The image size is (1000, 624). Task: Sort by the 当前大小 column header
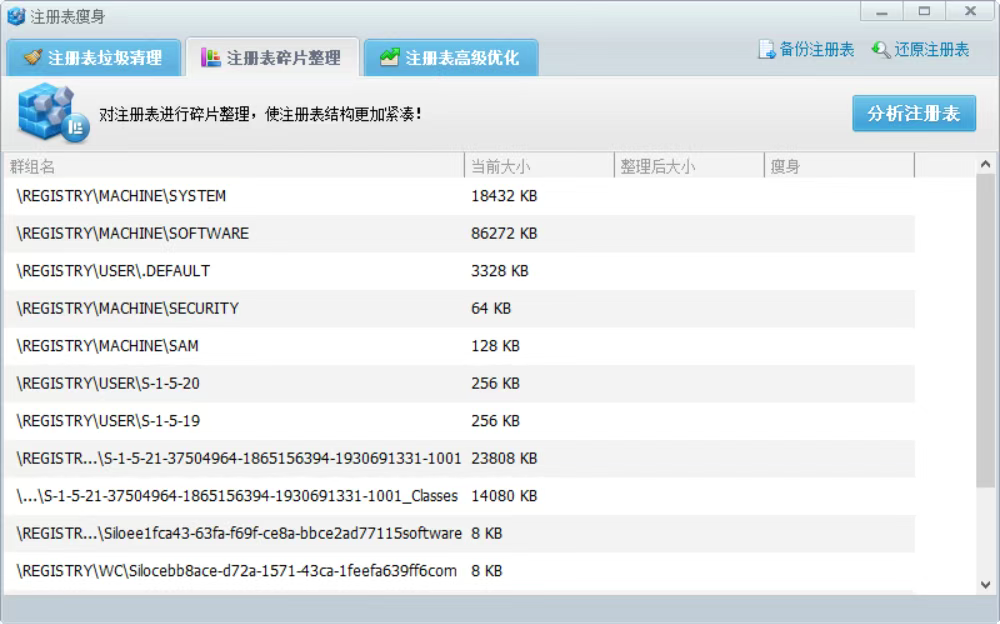point(538,166)
